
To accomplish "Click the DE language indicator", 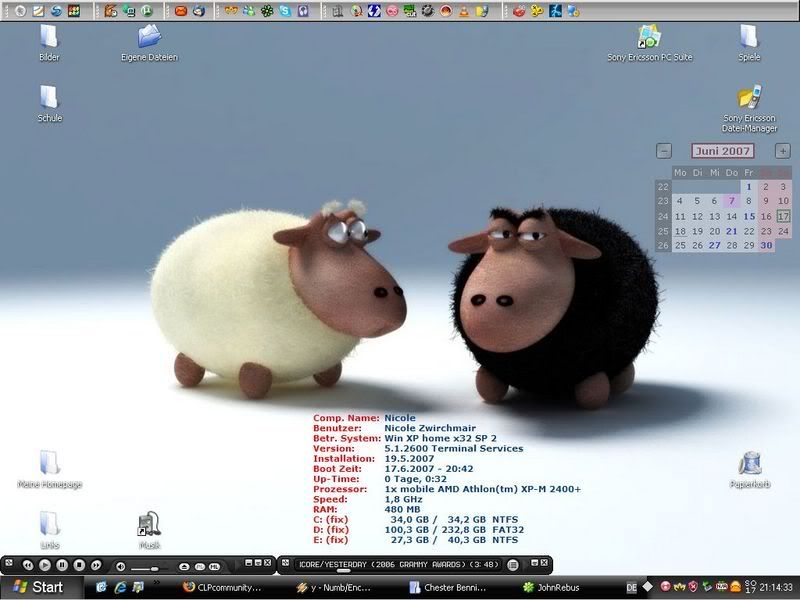I will (631, 588).
